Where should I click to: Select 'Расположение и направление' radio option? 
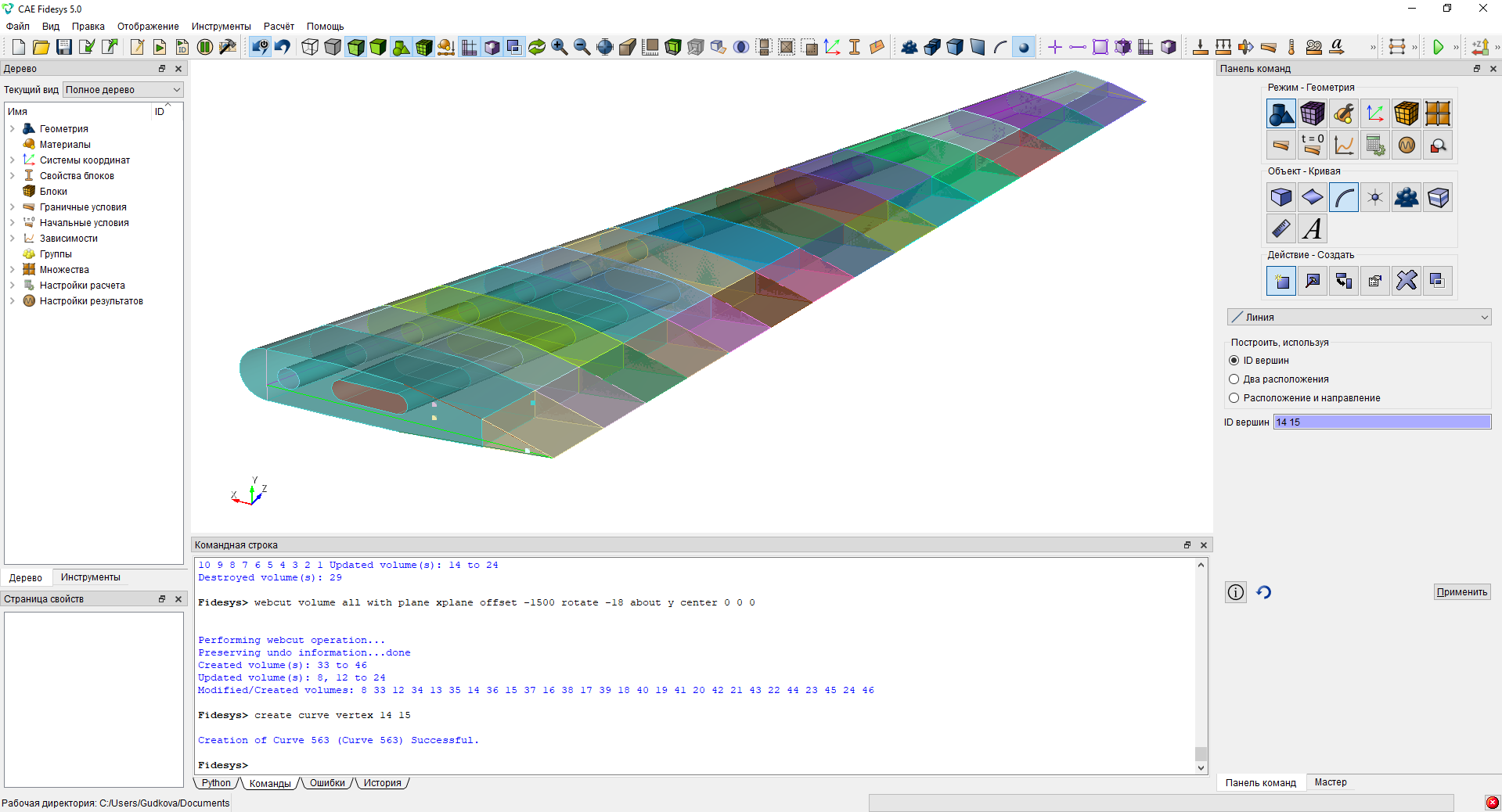(1234, 398)
